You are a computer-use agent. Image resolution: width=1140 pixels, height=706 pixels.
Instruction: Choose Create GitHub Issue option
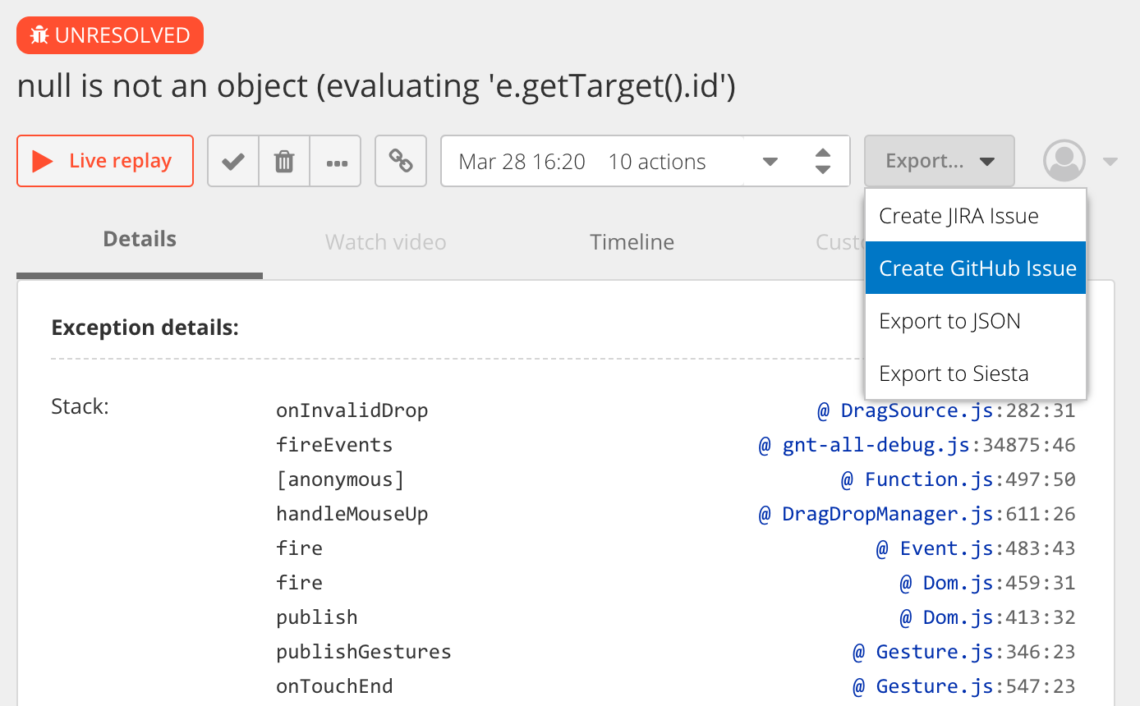click(x=976, y=268)
